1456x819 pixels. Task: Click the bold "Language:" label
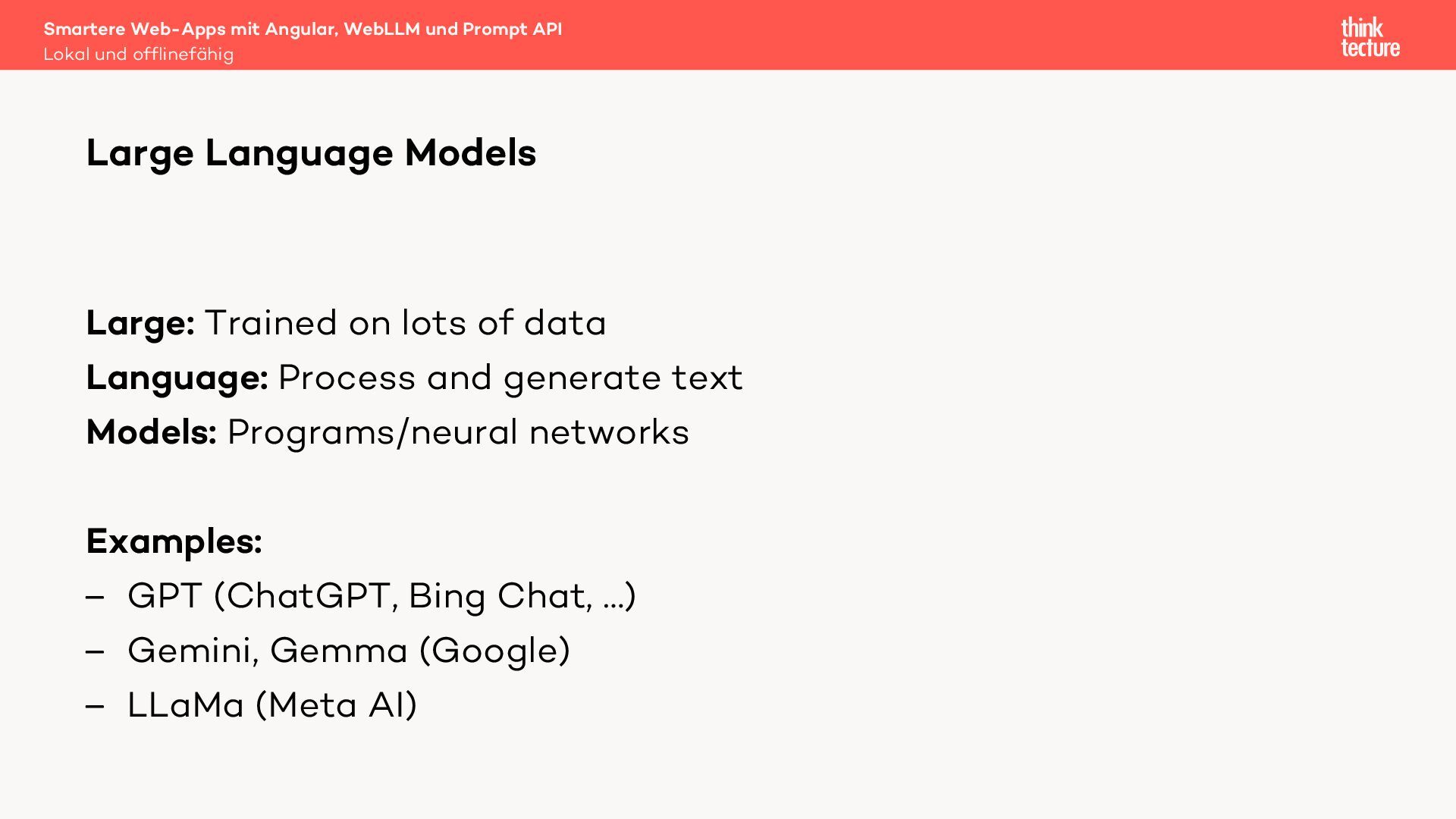point(177,378)
